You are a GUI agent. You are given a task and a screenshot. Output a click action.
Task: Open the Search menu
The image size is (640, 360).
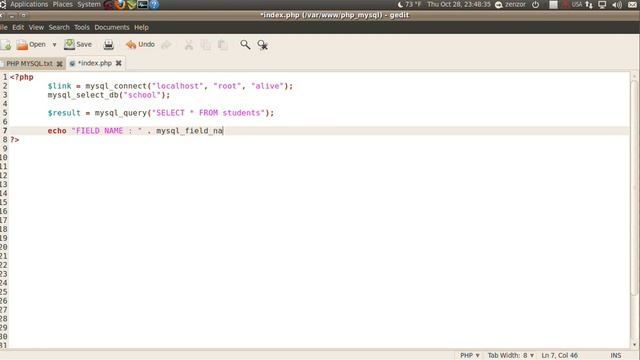coord(59,27)
